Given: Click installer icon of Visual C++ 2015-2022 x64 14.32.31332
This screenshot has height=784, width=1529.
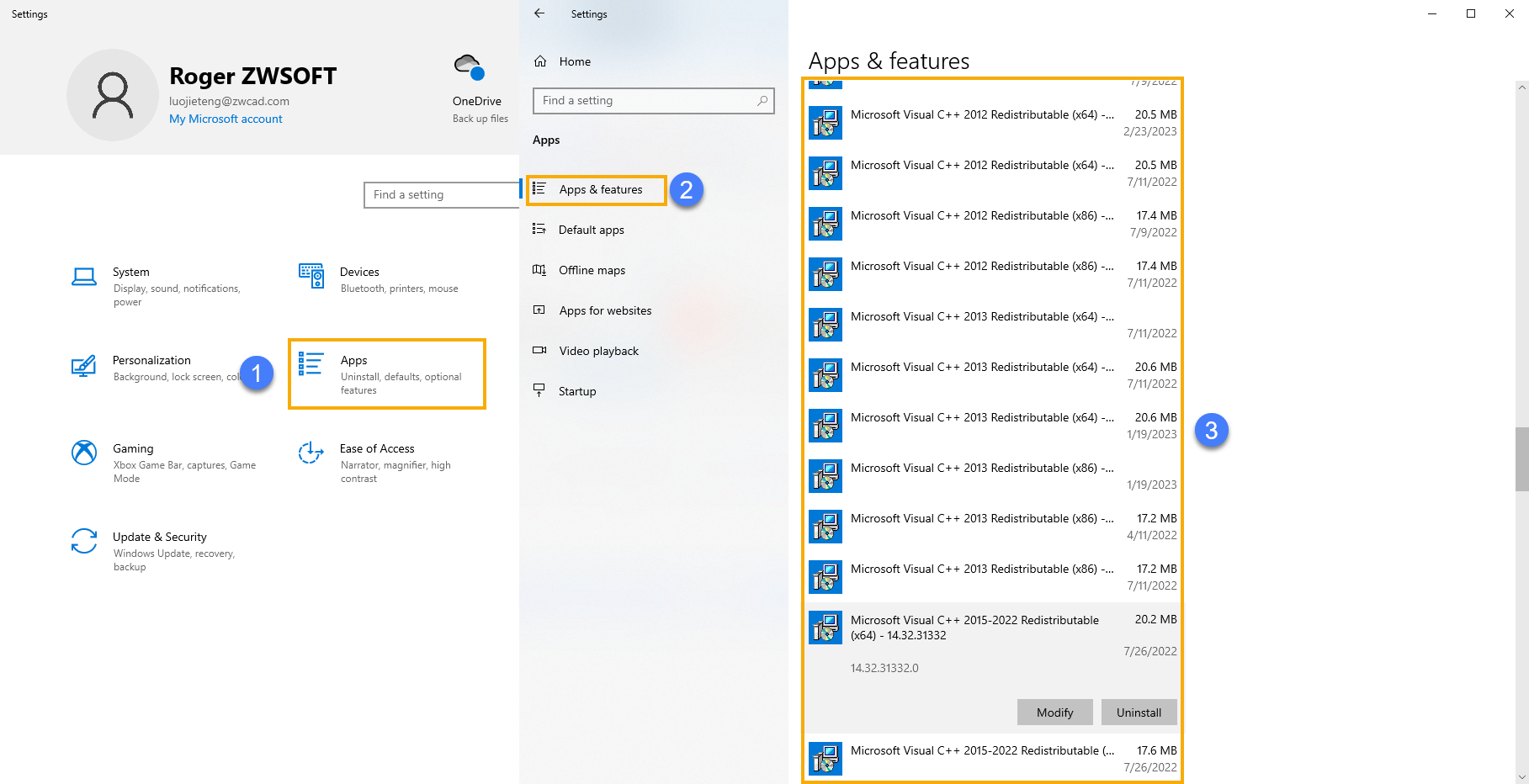Looking at the screenshot, I should tap(826, 628).
